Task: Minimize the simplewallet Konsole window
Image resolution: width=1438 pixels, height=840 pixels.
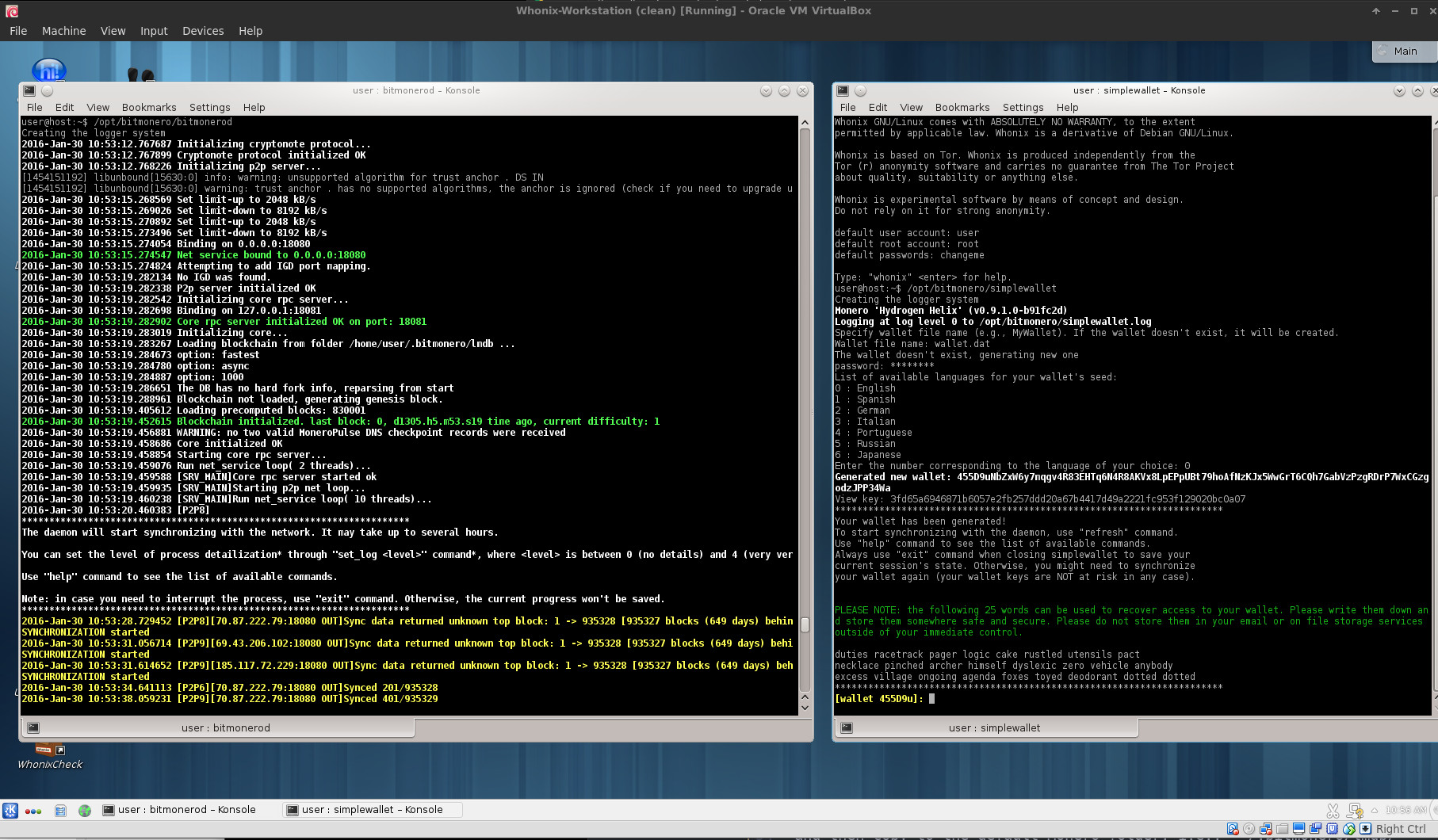Action: [x=1400, y=91]
